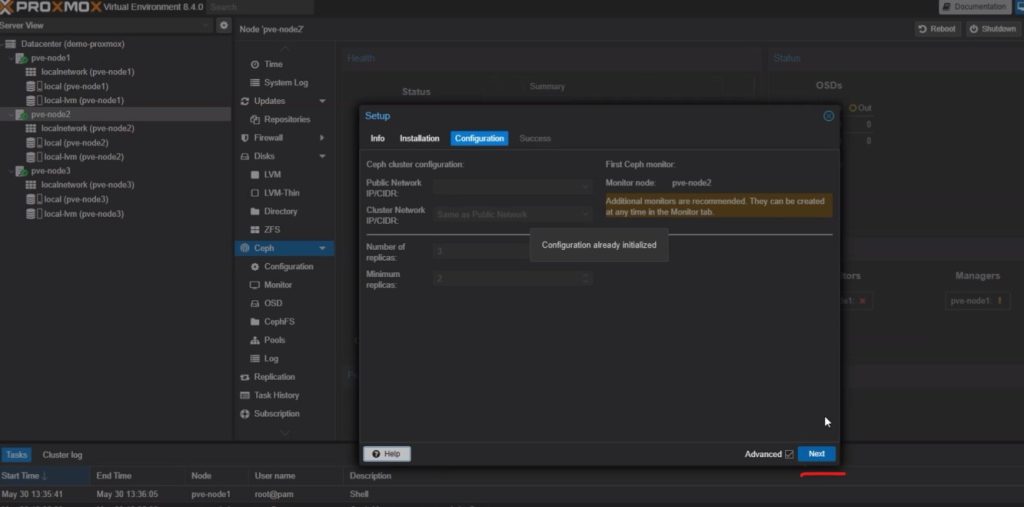Click the root@pam user name cell
1024x507 pixels.
tap(273, 495)
